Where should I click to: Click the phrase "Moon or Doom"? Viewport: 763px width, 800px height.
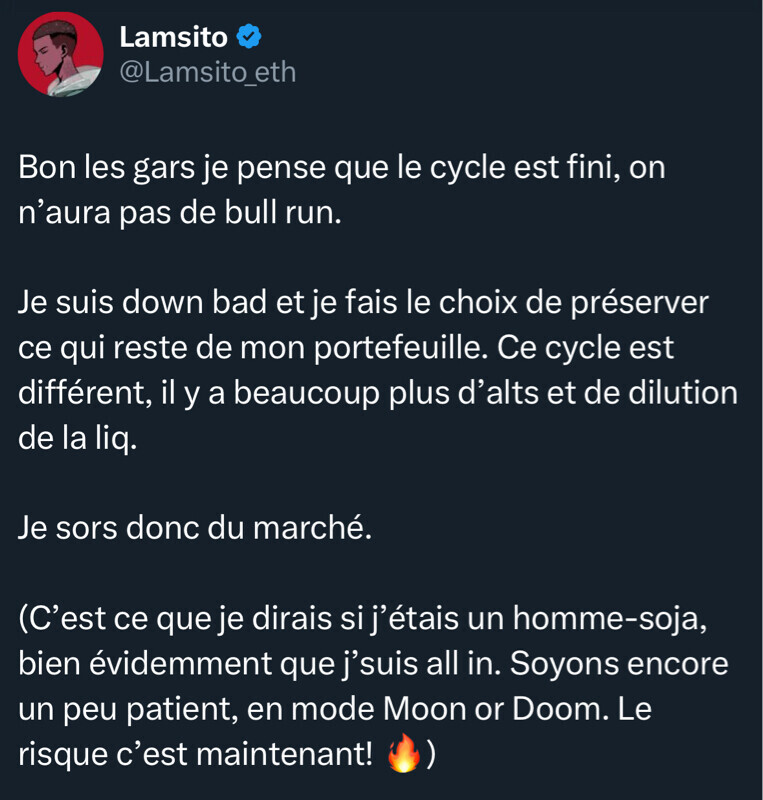488,708
